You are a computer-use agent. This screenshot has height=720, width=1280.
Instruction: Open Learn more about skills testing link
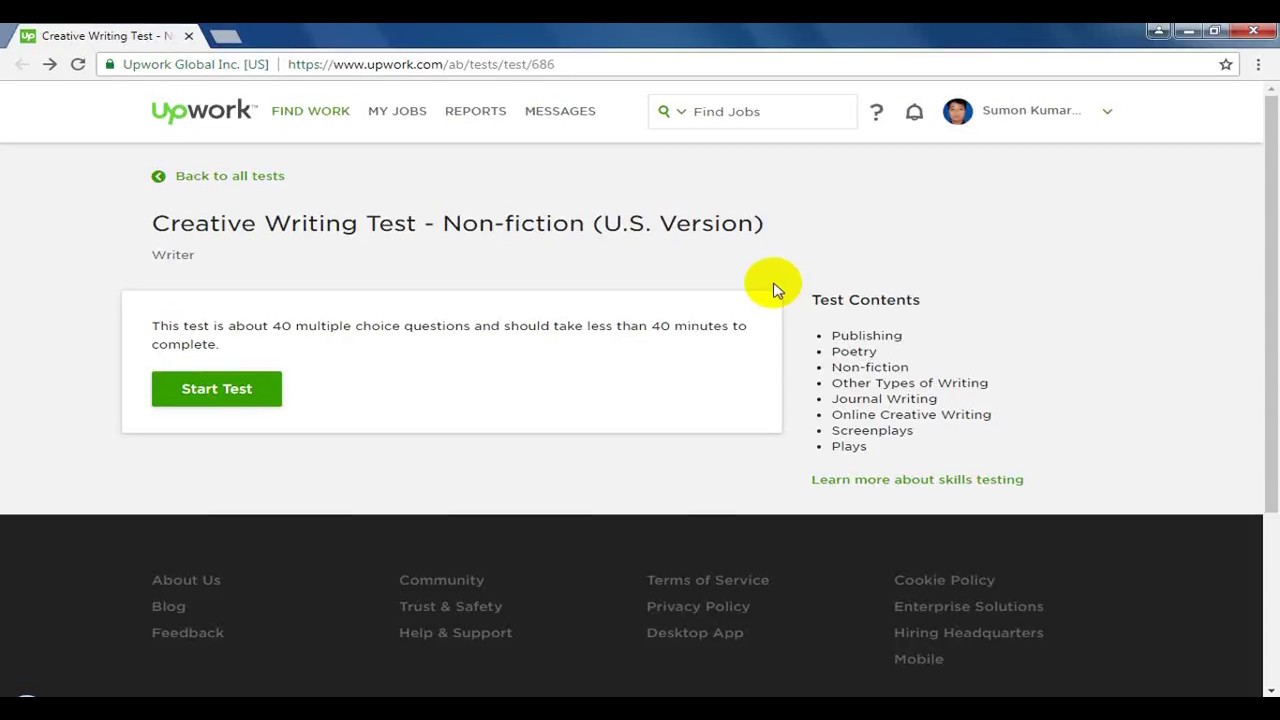pos(917,480)
